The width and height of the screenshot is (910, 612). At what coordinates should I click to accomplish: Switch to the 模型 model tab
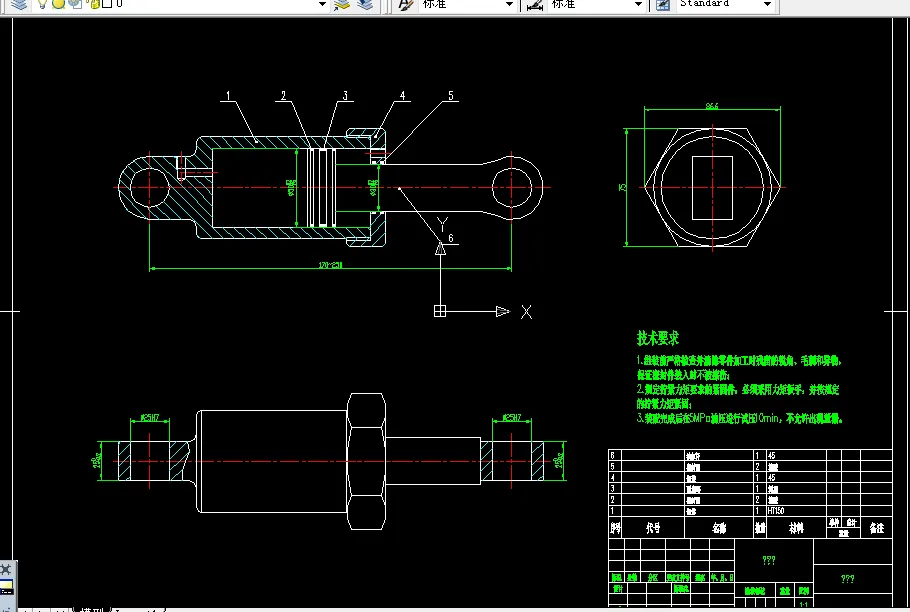92,610
